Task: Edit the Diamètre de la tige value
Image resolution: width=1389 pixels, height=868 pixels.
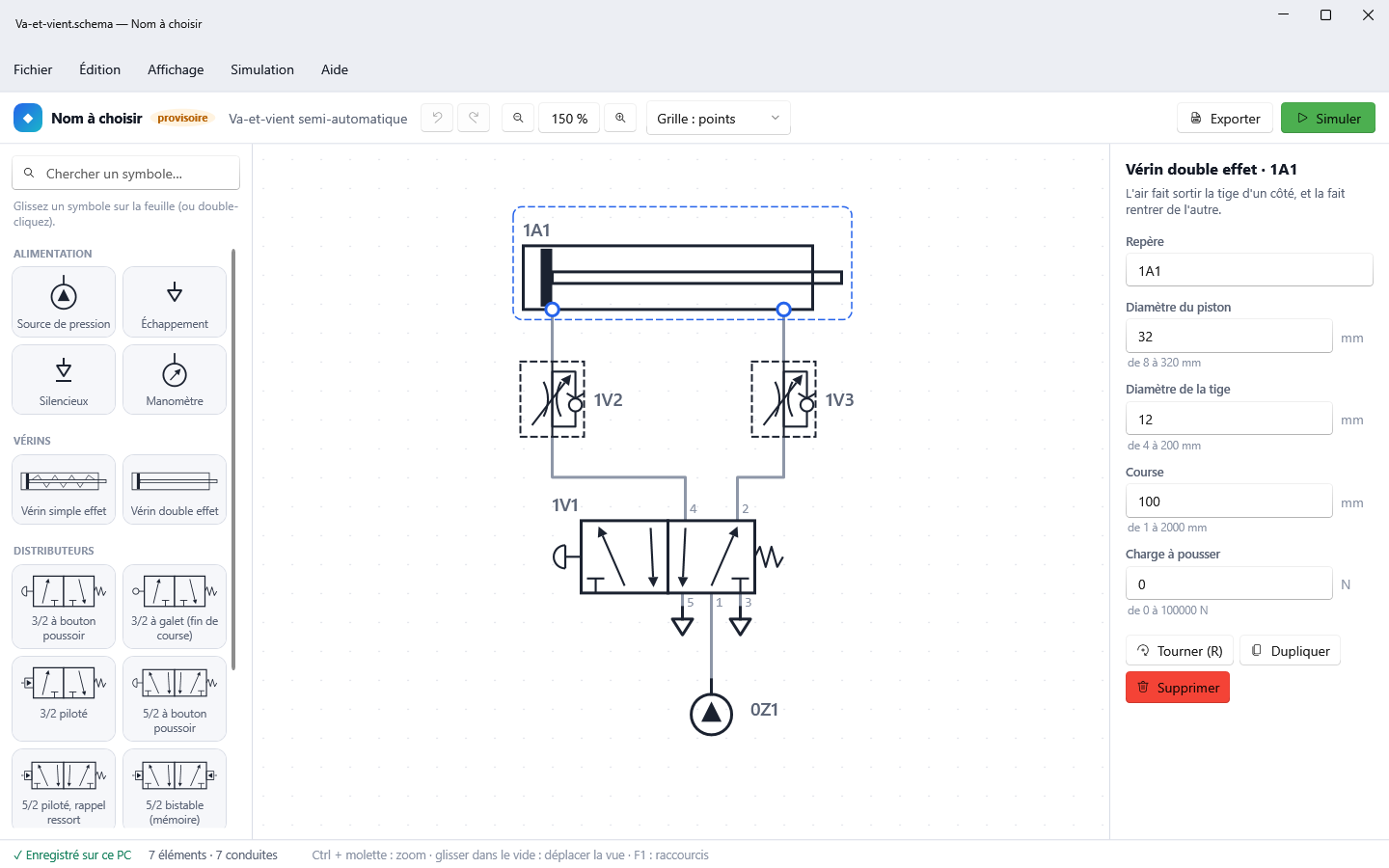Action: coord(1229,419)
